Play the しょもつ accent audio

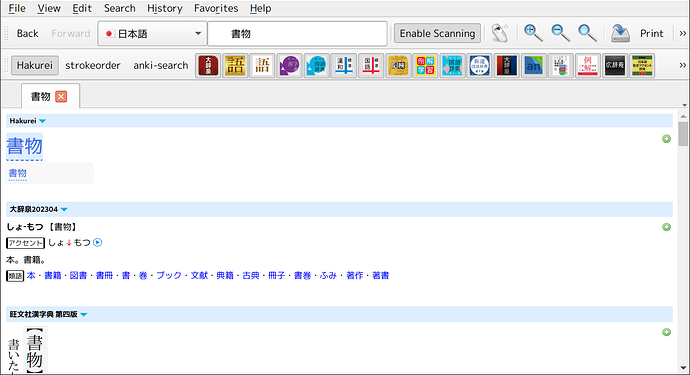(98, 243)
